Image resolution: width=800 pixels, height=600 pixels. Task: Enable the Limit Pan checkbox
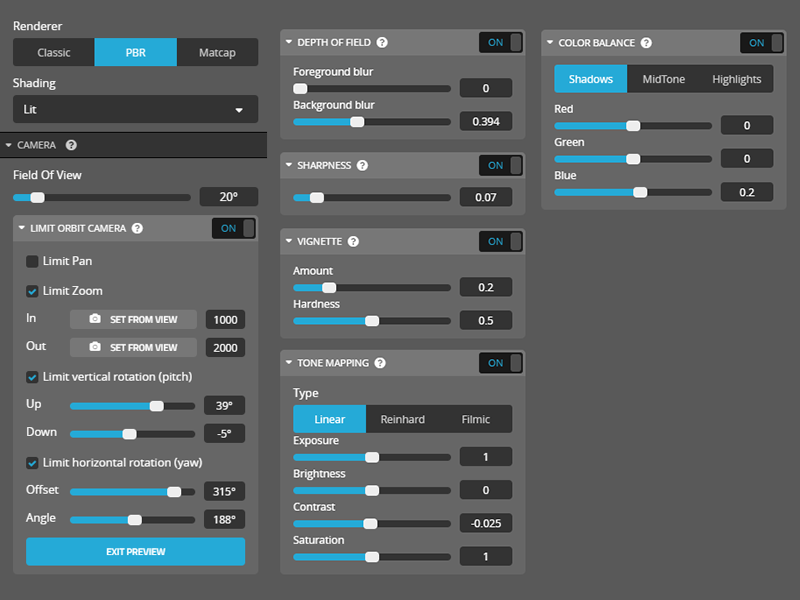[x=33, y=261]
